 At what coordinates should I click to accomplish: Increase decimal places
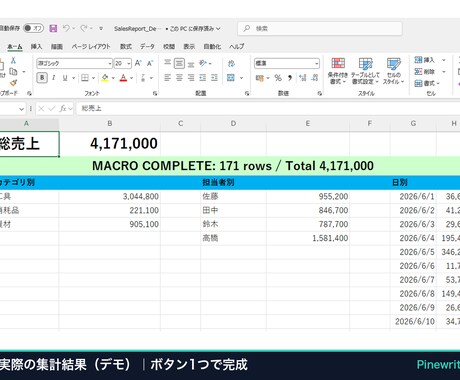tap(303, 78)
